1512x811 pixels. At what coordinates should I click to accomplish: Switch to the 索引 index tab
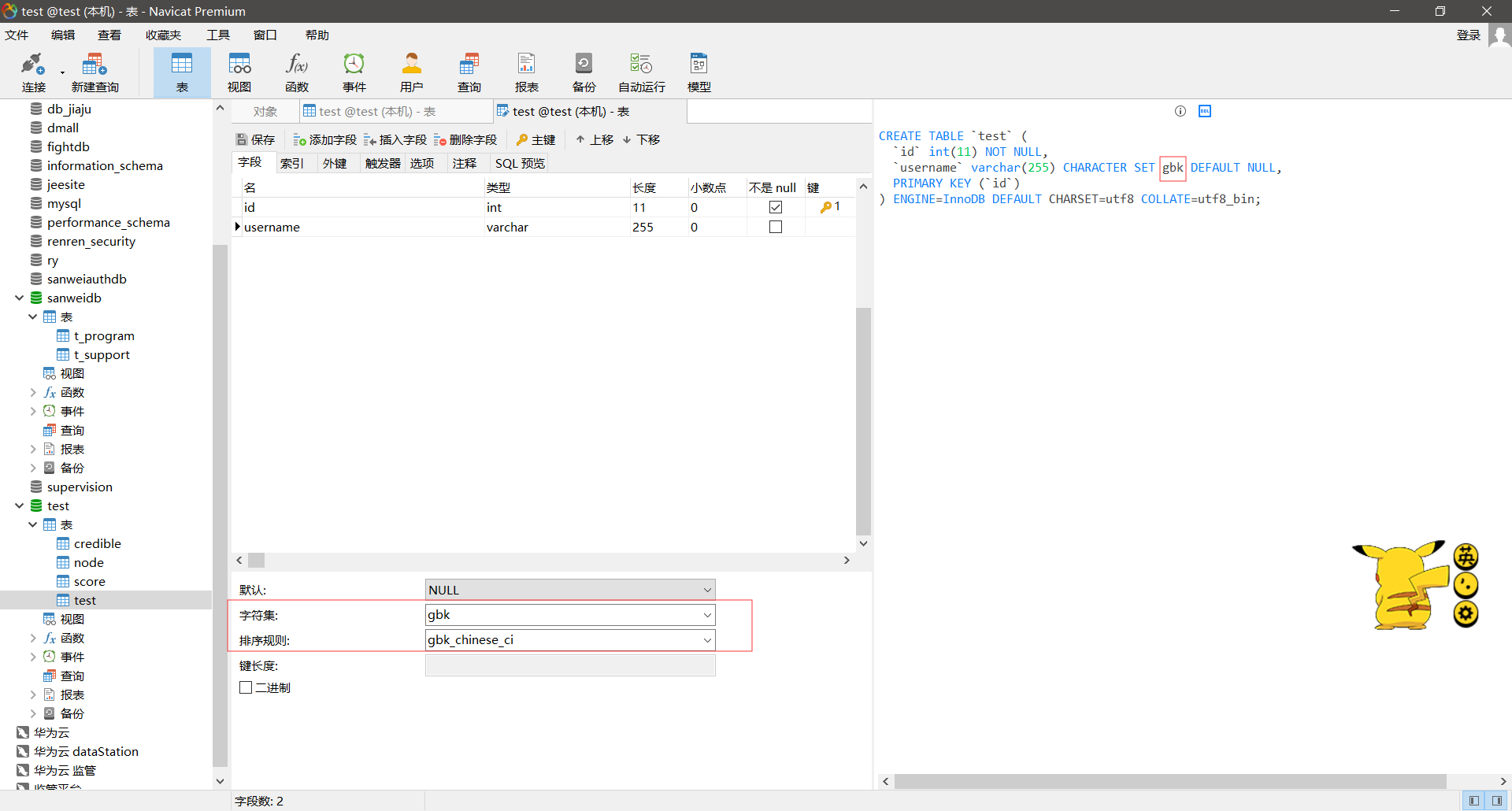point(291,163)
